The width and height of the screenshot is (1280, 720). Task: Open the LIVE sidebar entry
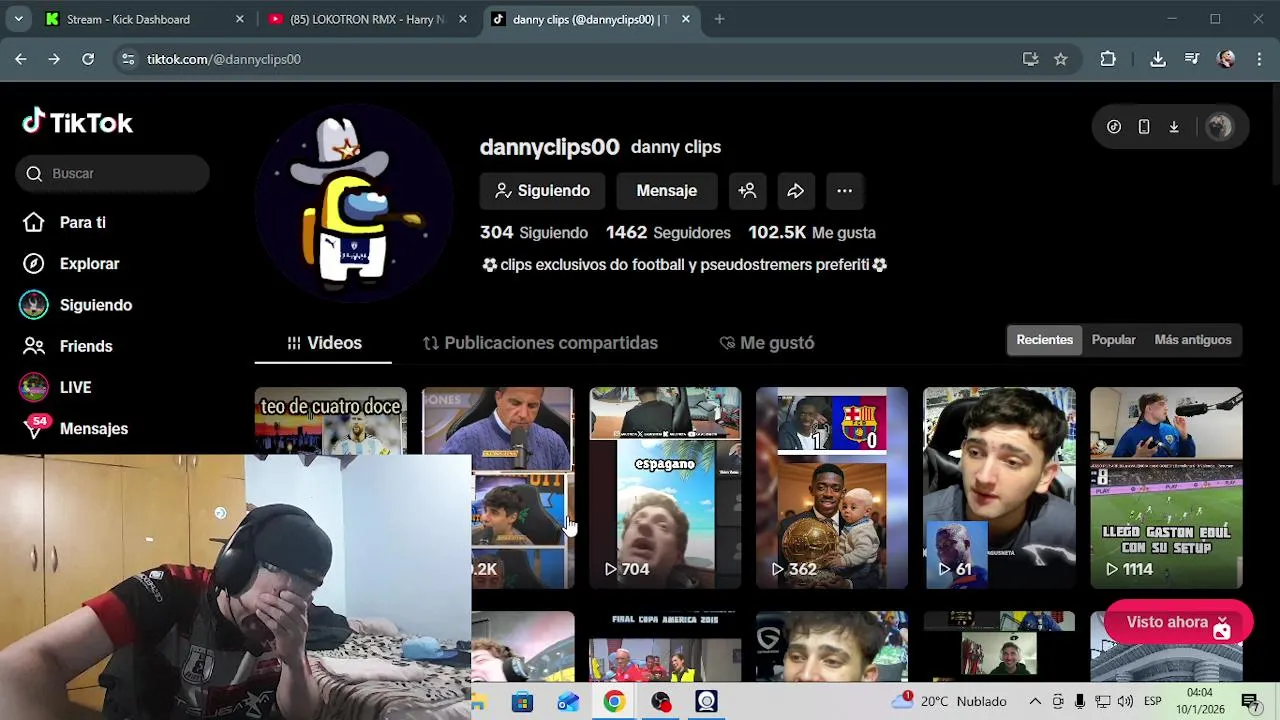(56, 387)
